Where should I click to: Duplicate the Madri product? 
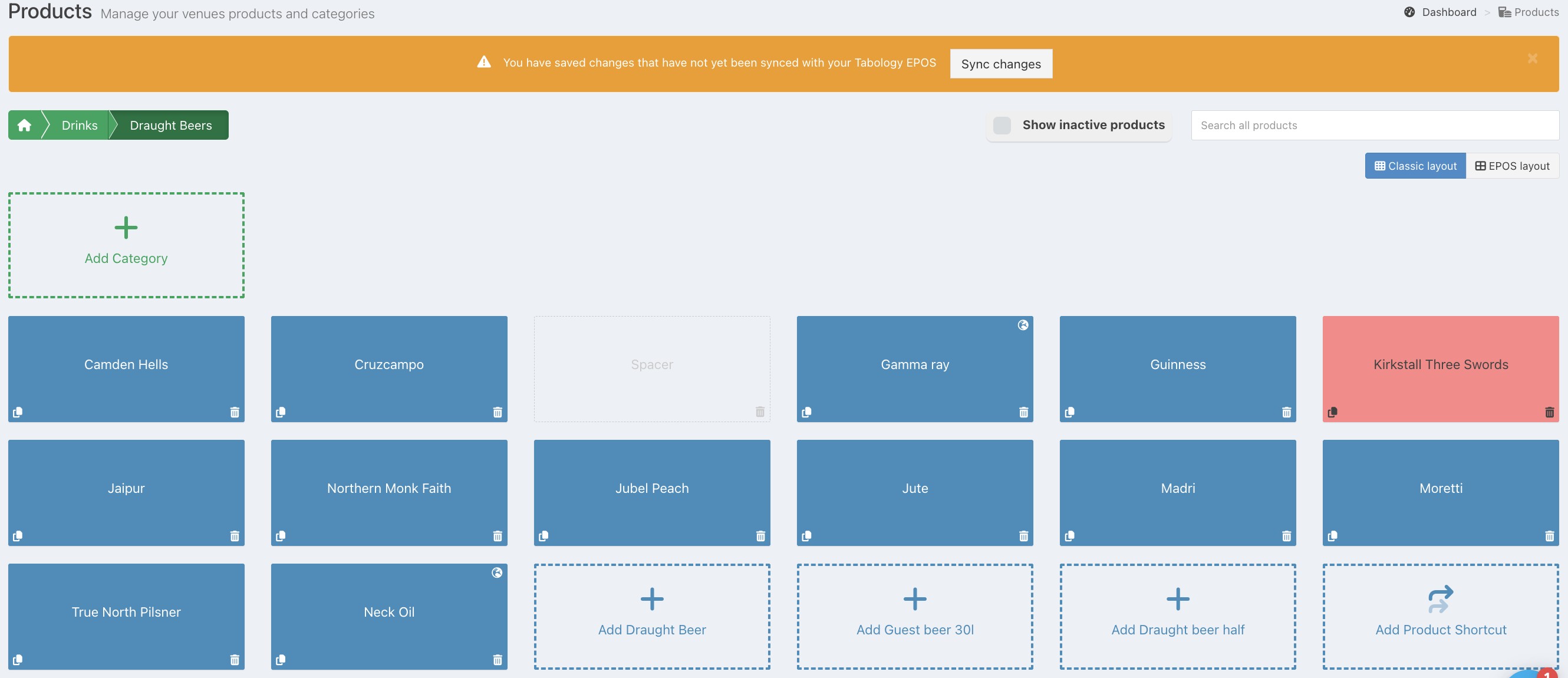point(1069,535)
